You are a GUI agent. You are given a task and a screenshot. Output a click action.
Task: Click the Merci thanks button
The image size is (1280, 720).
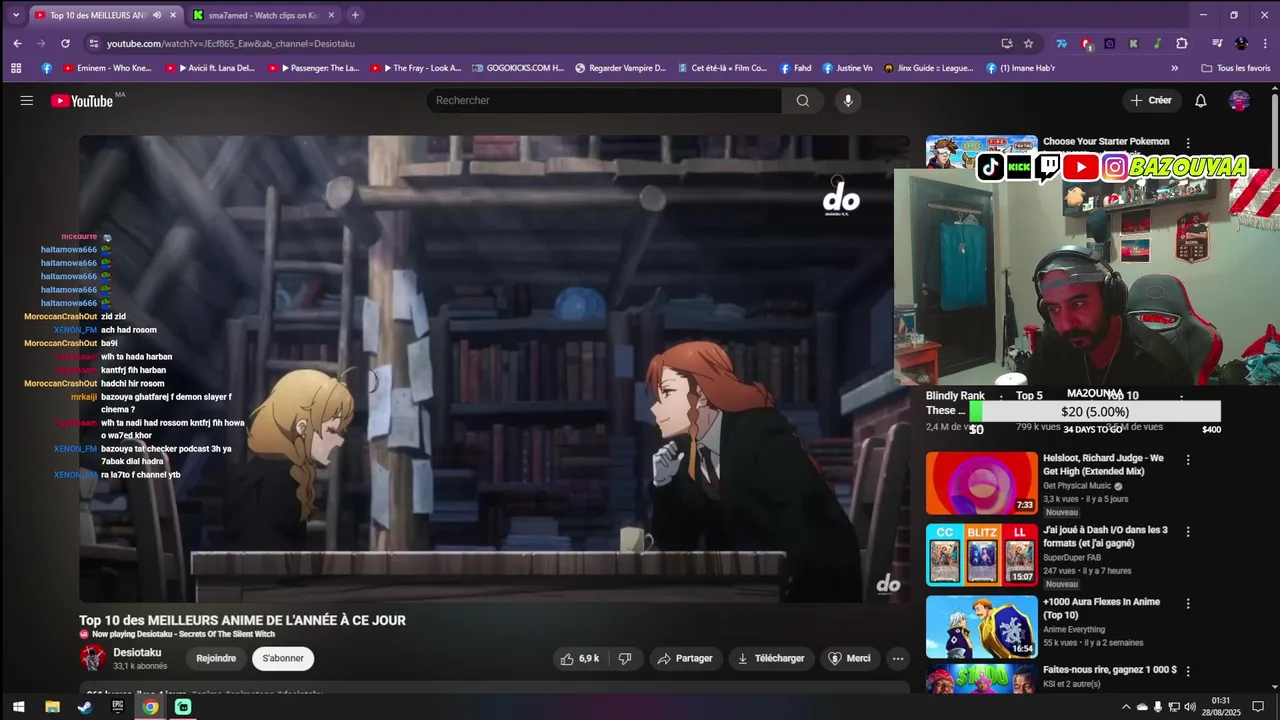(849, 658)
